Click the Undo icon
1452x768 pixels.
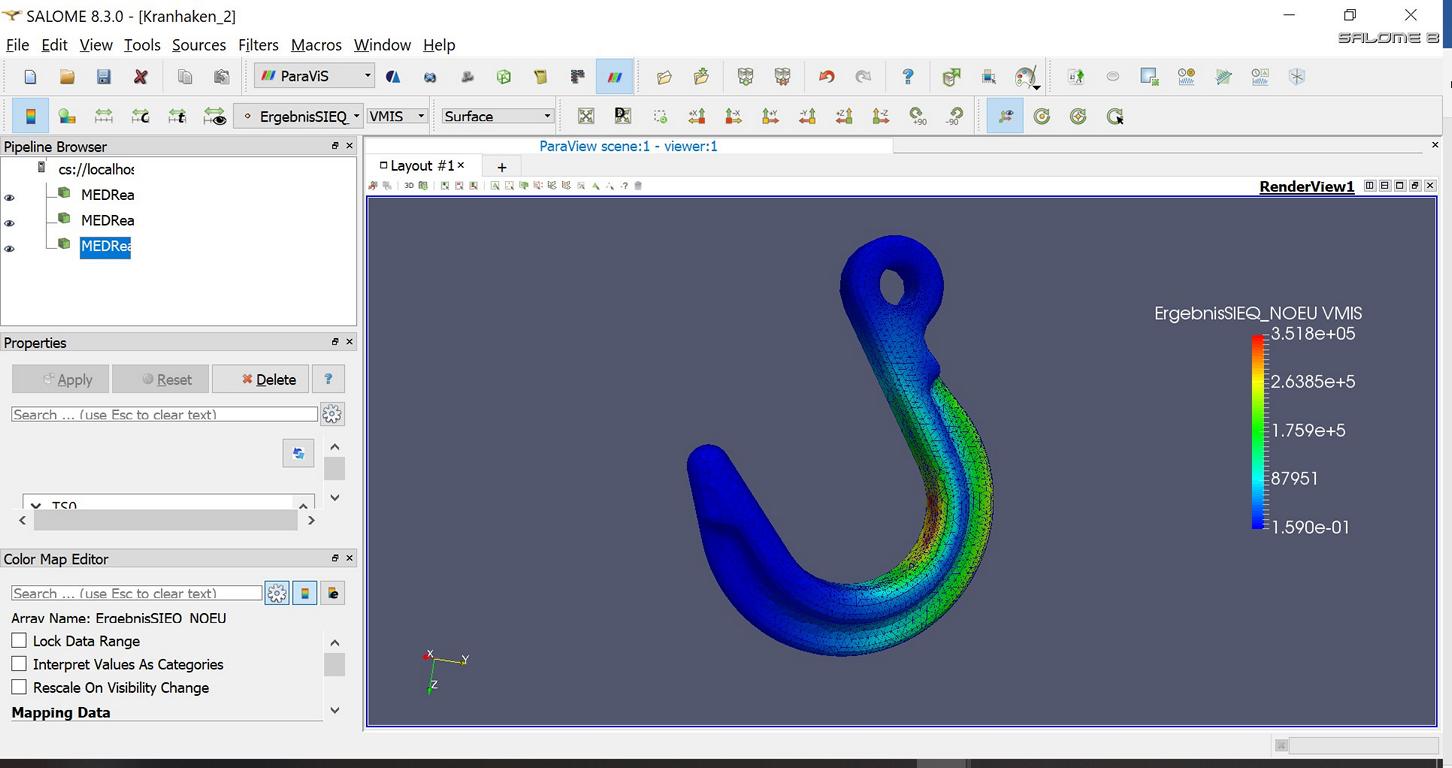tap(827, 76)
